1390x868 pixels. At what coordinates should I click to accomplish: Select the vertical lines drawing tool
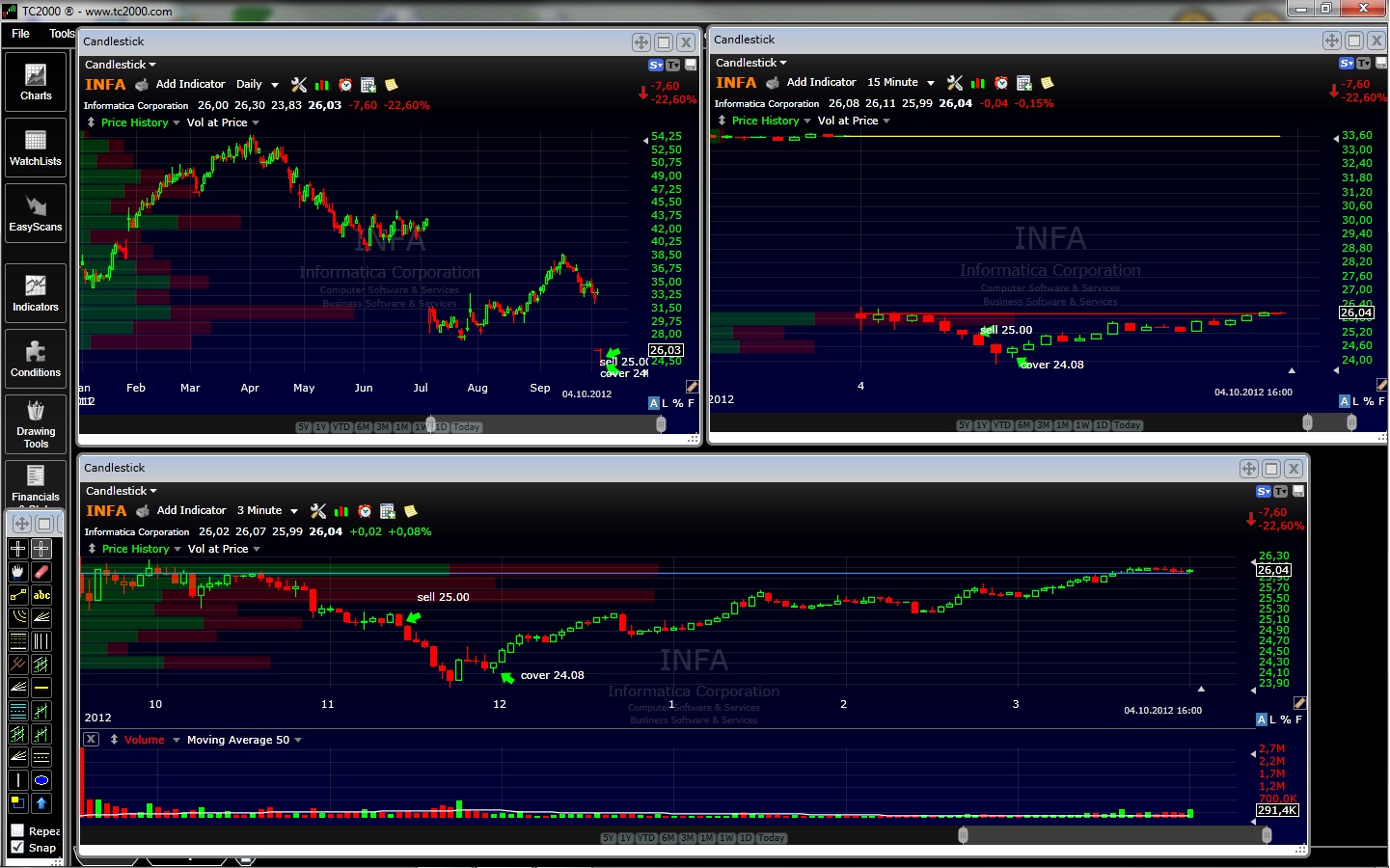[41, 641]
